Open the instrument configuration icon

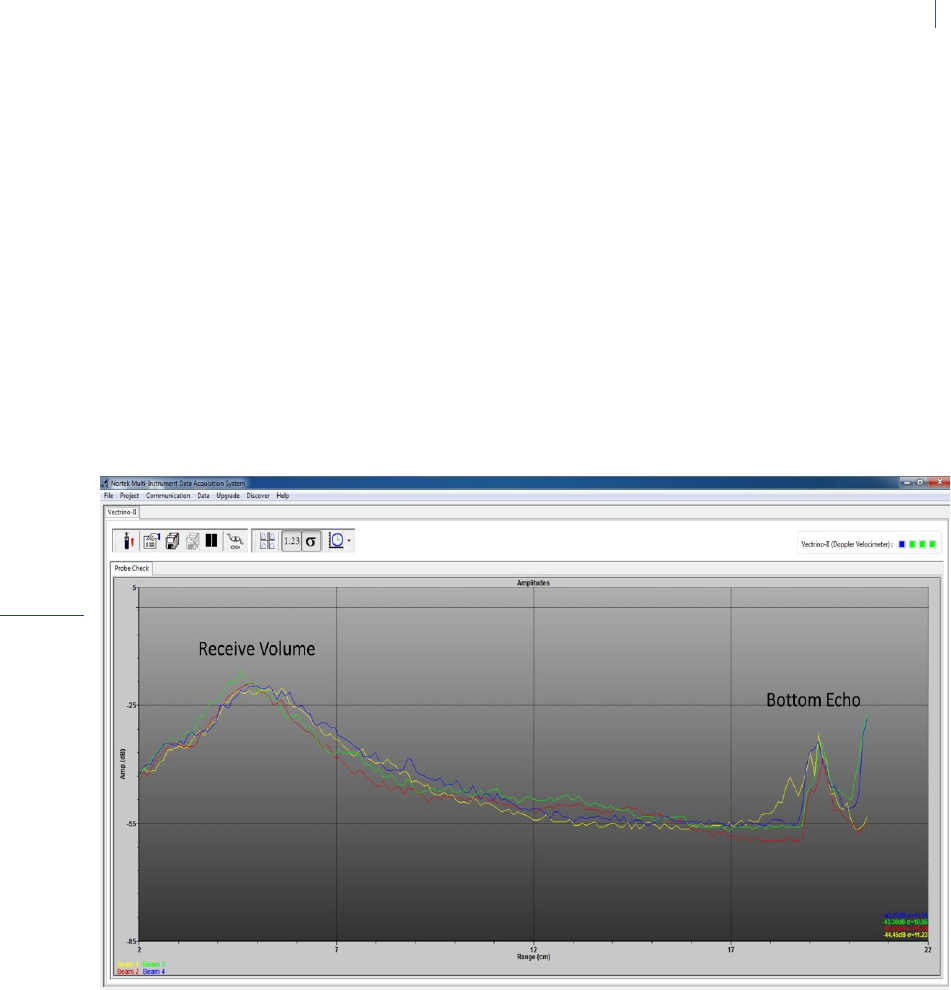click(x=151, y=540)
